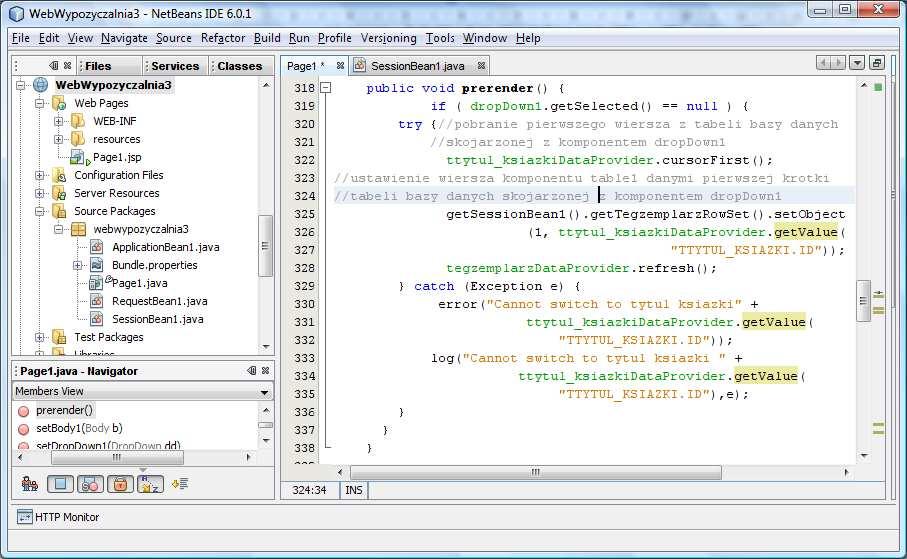Expand the Server Resources node
907x559 pixels.
click(x=39, y=193)
